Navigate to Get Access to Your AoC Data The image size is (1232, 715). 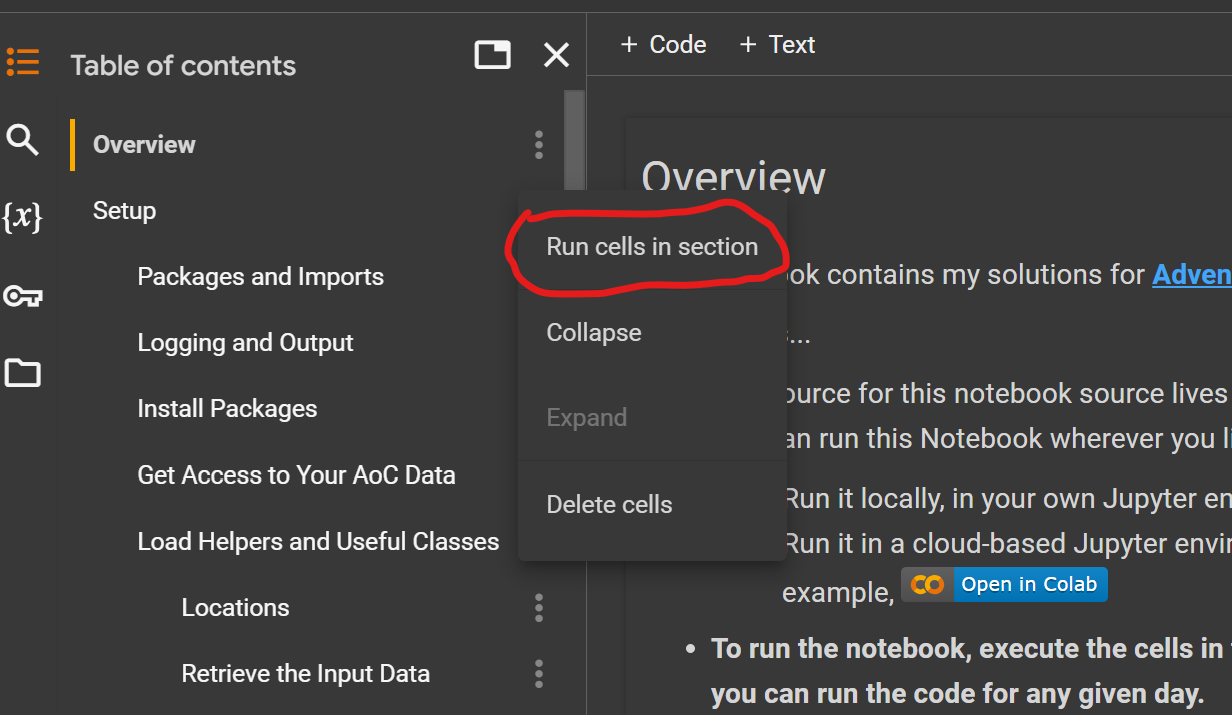[x=296, y=475]
